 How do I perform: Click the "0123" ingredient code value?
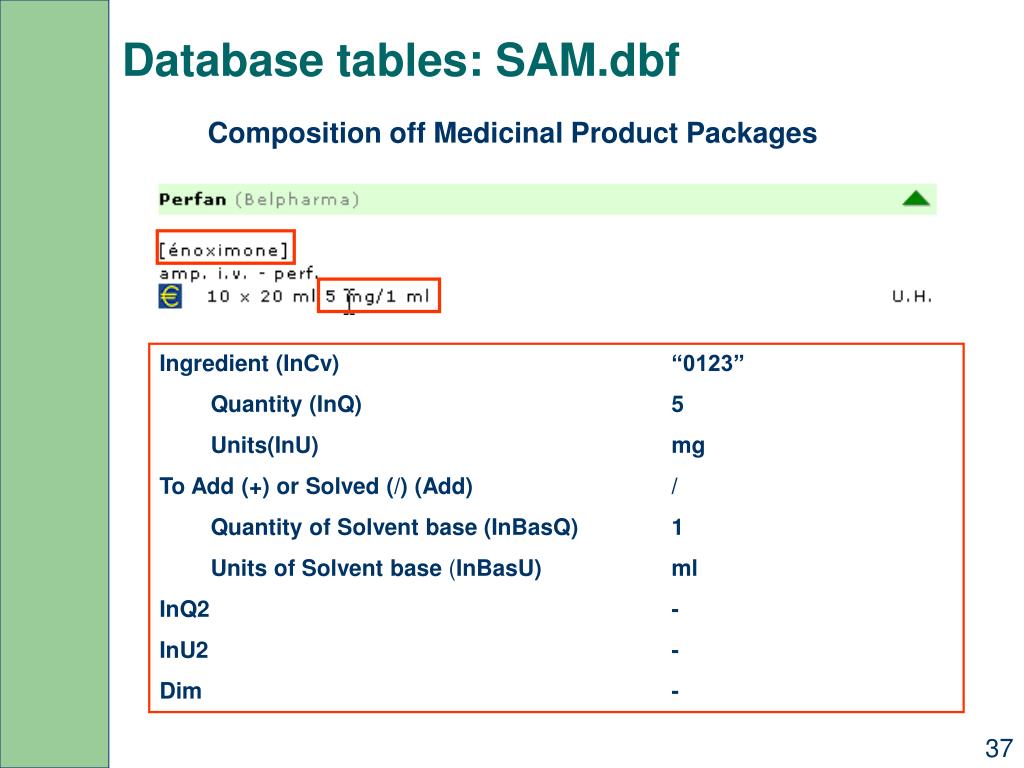pyautogui.click(x=708, y=363)
